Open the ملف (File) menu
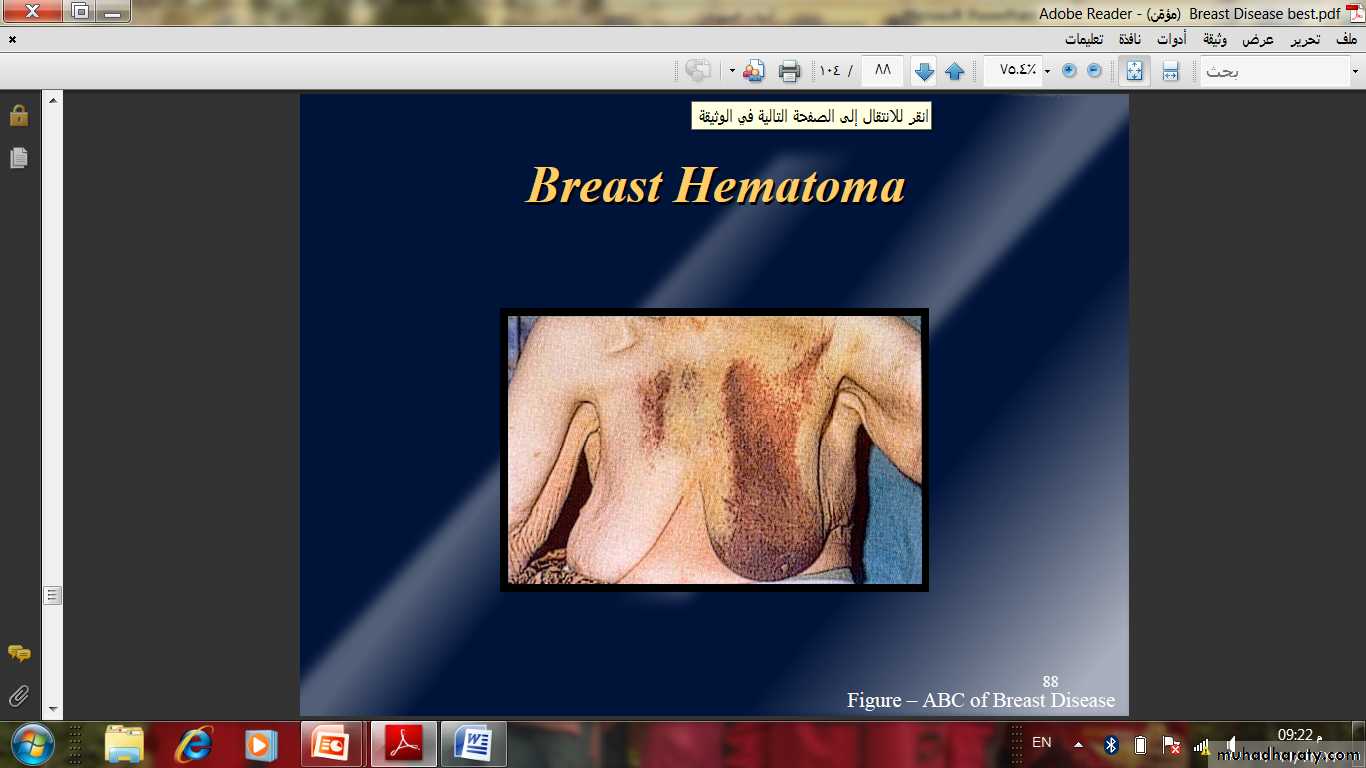Viewport: 1366px width, 768px height. (1346, 40)
